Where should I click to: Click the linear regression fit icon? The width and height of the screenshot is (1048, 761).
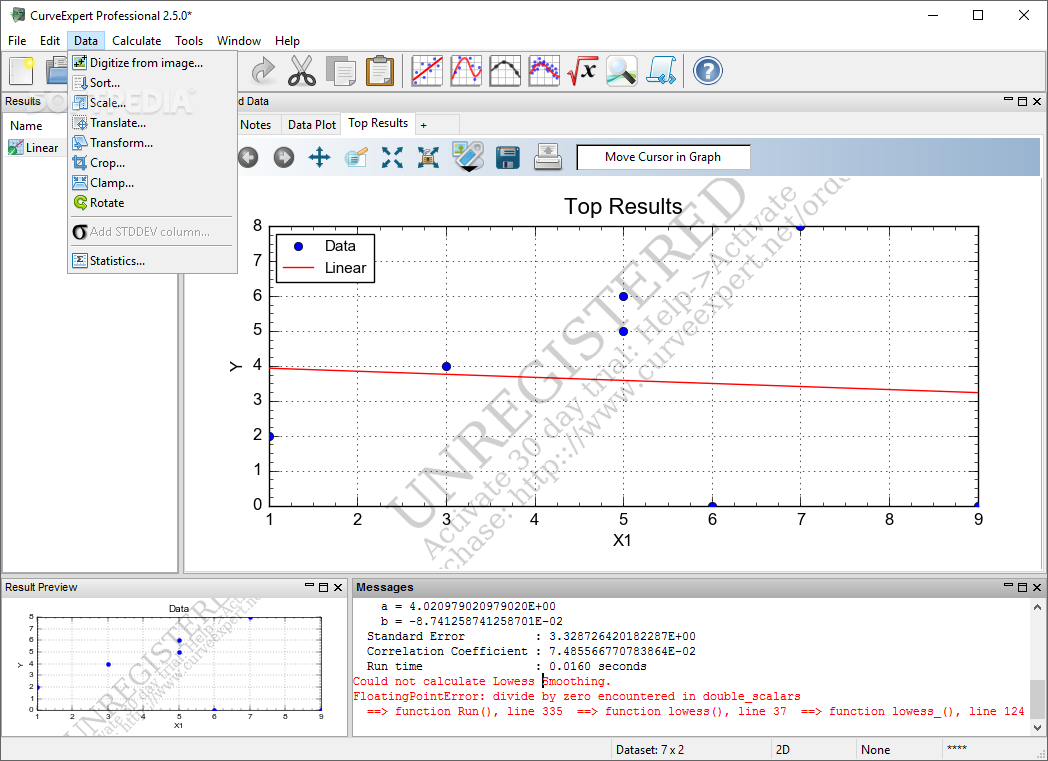[427, 71]
